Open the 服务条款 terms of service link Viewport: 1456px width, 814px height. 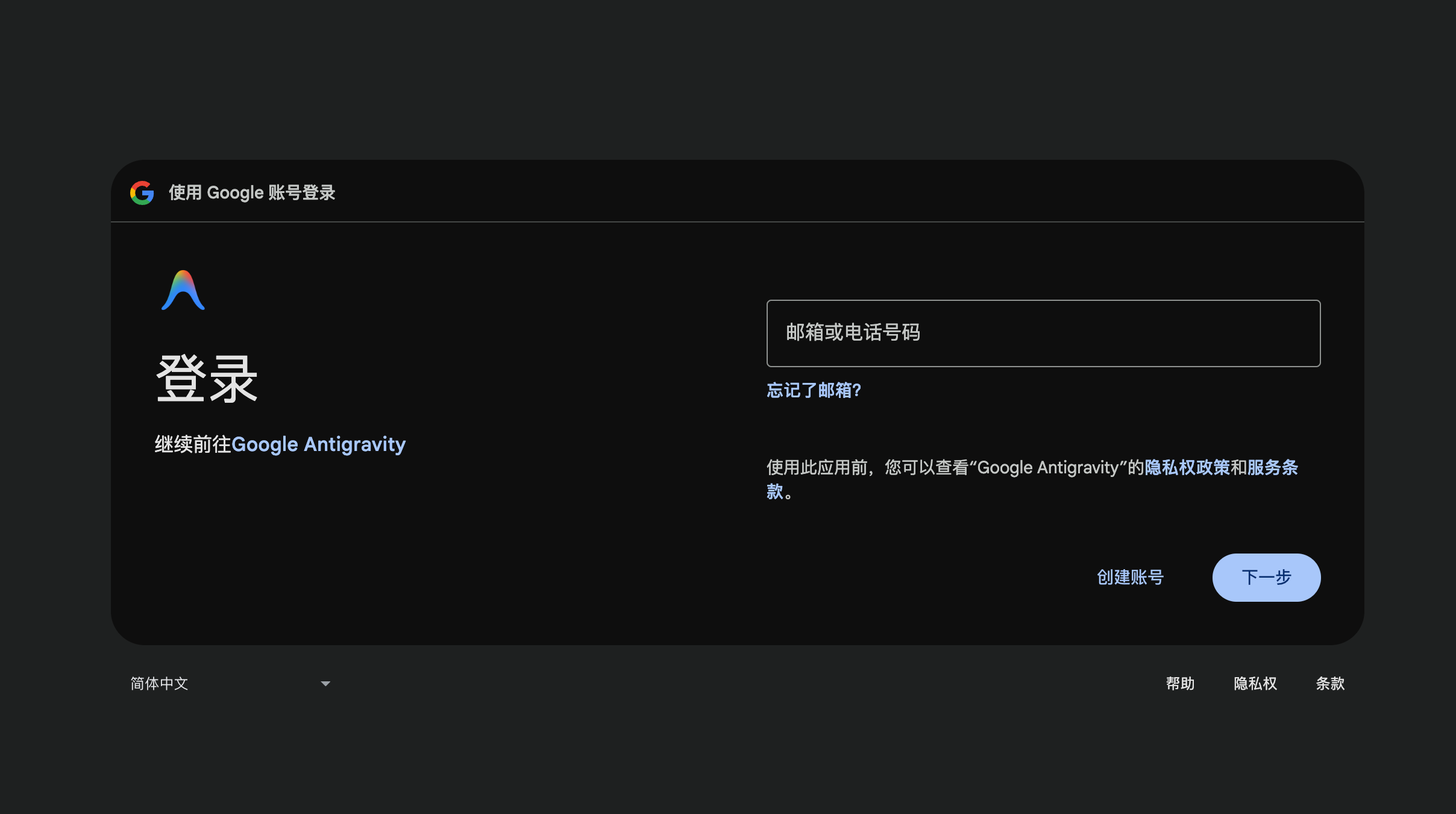[1272, 467]
